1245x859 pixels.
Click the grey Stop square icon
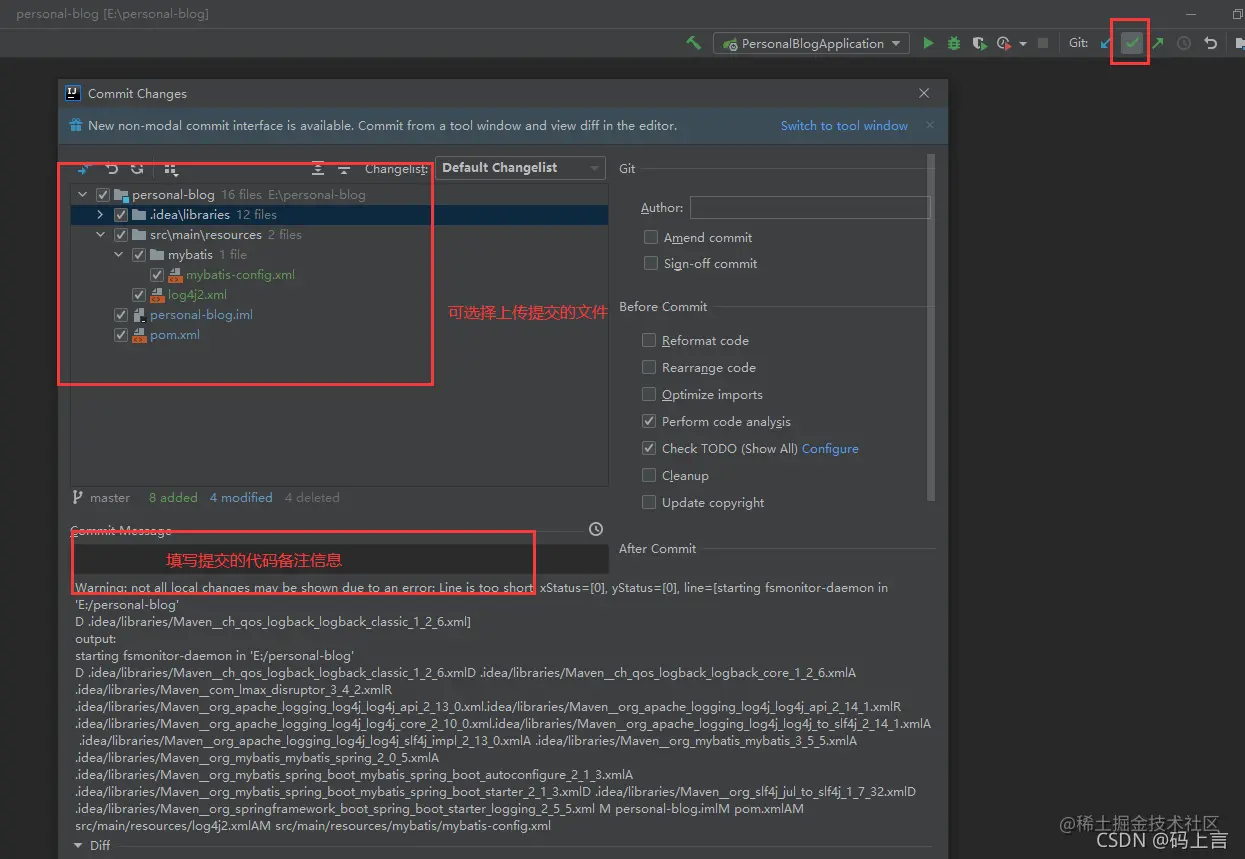[x=1043, y=43]
